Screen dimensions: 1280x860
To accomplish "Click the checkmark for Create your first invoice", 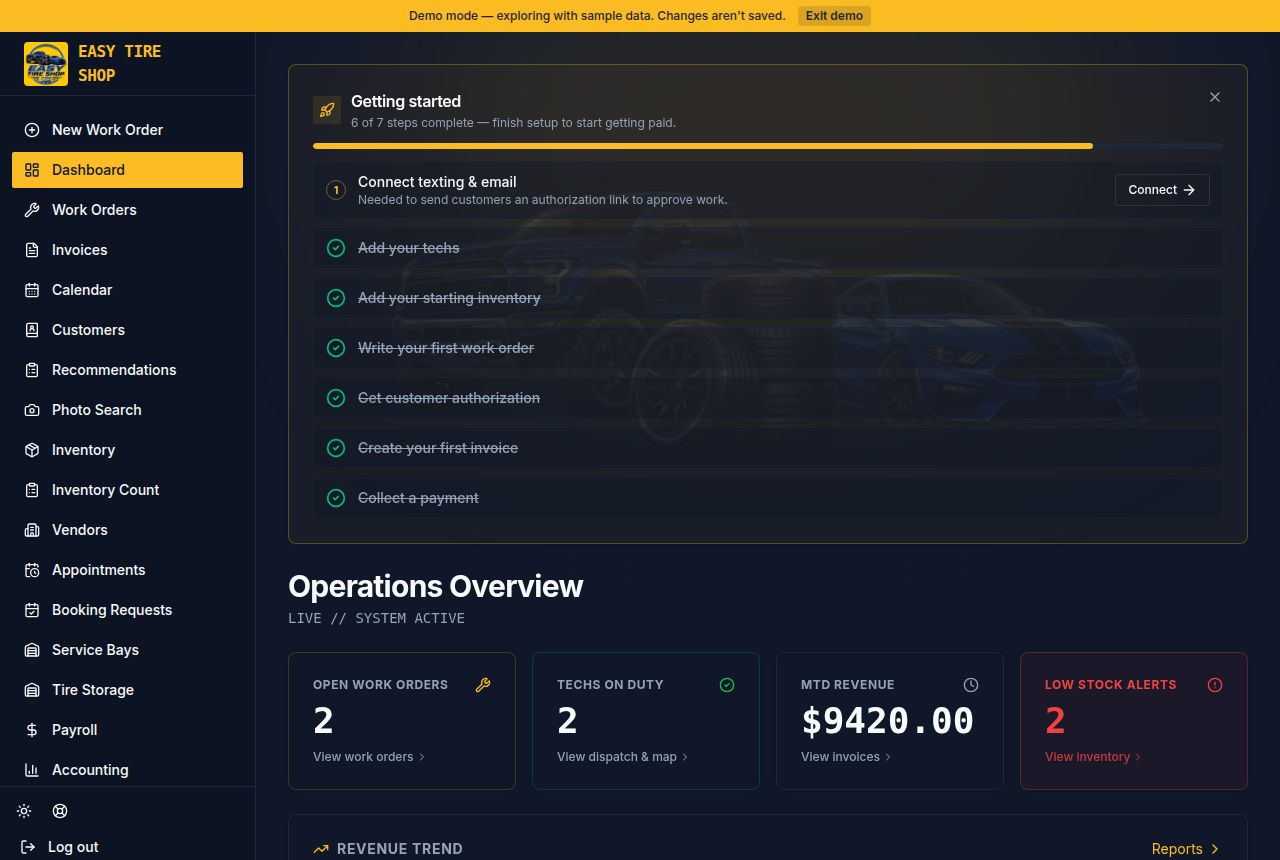I will pyautogui.click(x=336, y=448).
